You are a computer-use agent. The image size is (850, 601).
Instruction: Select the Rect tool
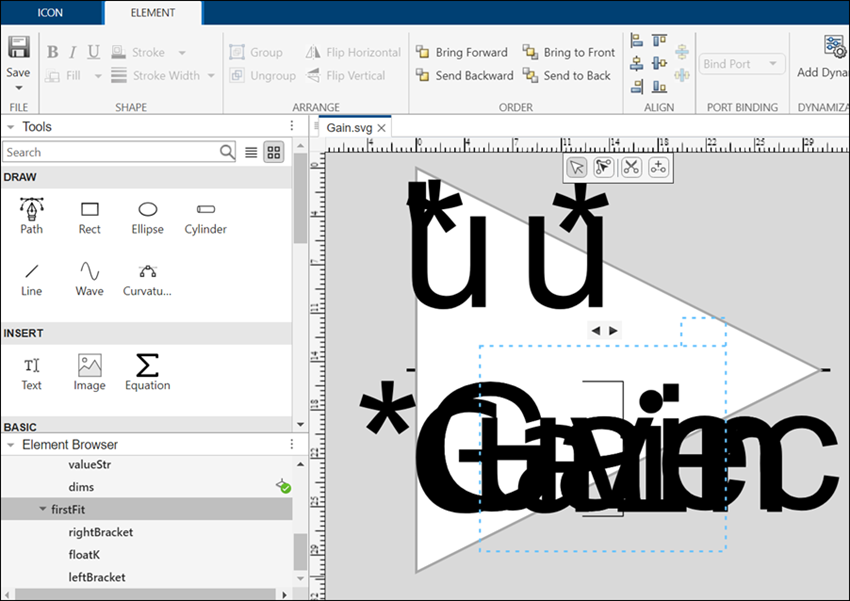[x=89, y=218]
